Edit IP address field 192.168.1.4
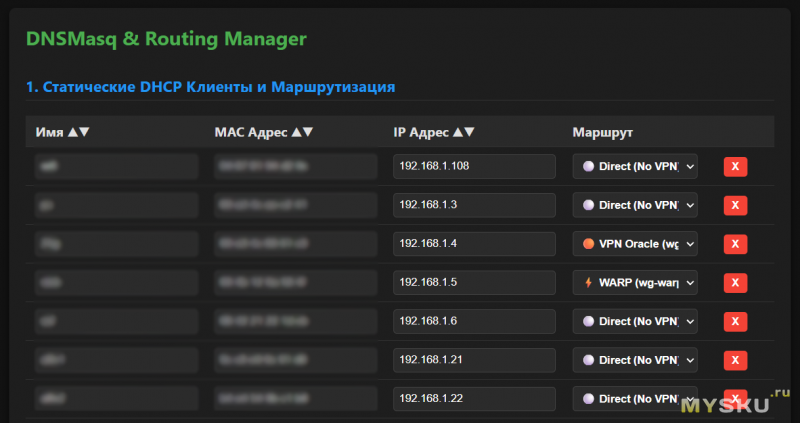800x423 pixels. pos(474,244)
